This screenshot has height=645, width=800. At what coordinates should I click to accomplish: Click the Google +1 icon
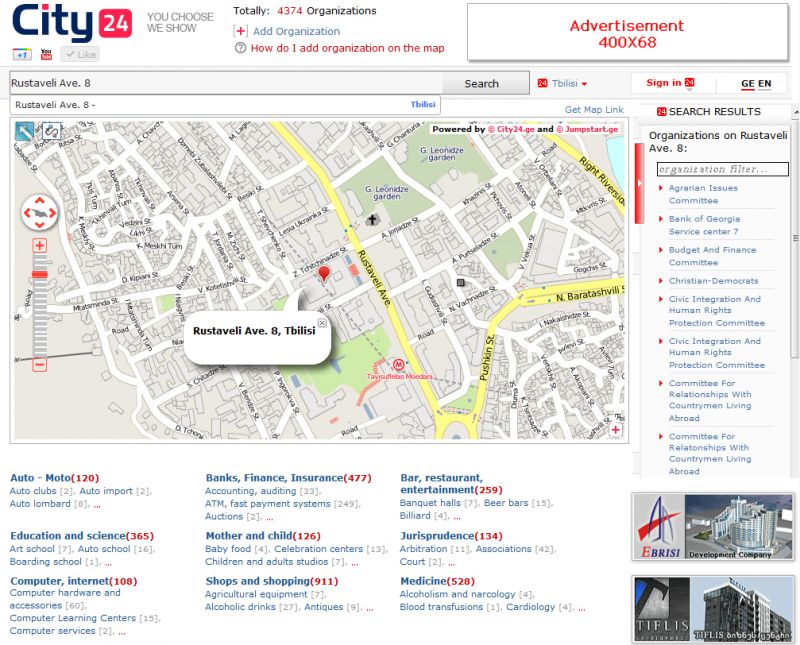pyautogui.click(x=21, y=54)
